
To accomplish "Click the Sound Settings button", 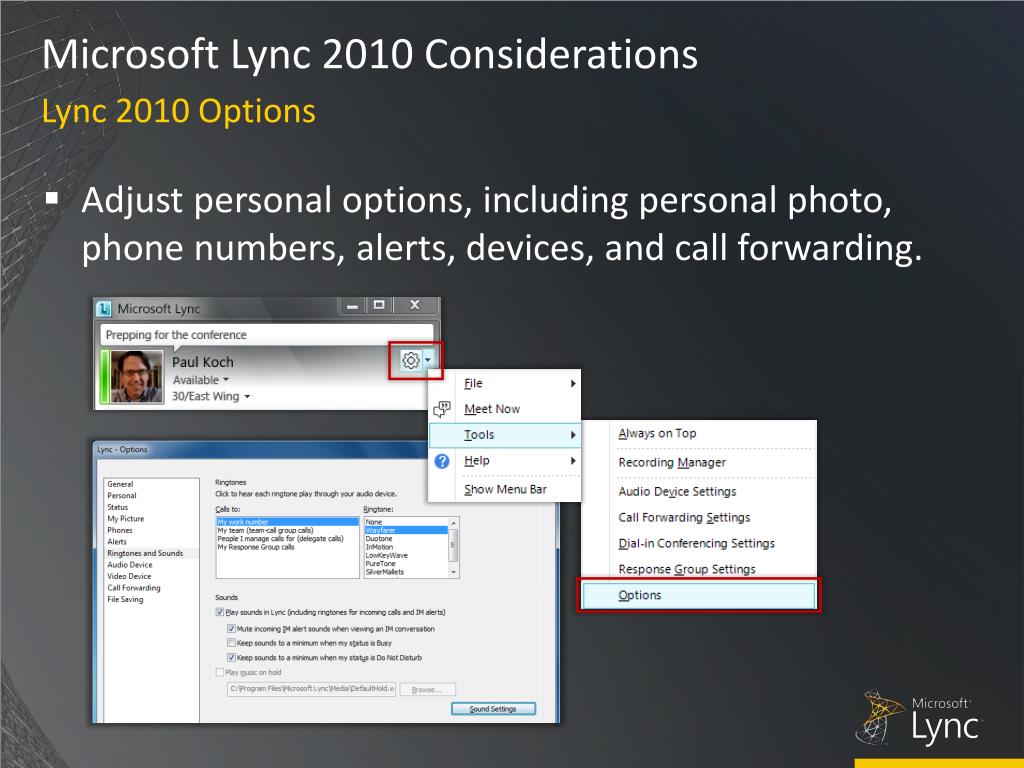I will click(x=493, y=709).
